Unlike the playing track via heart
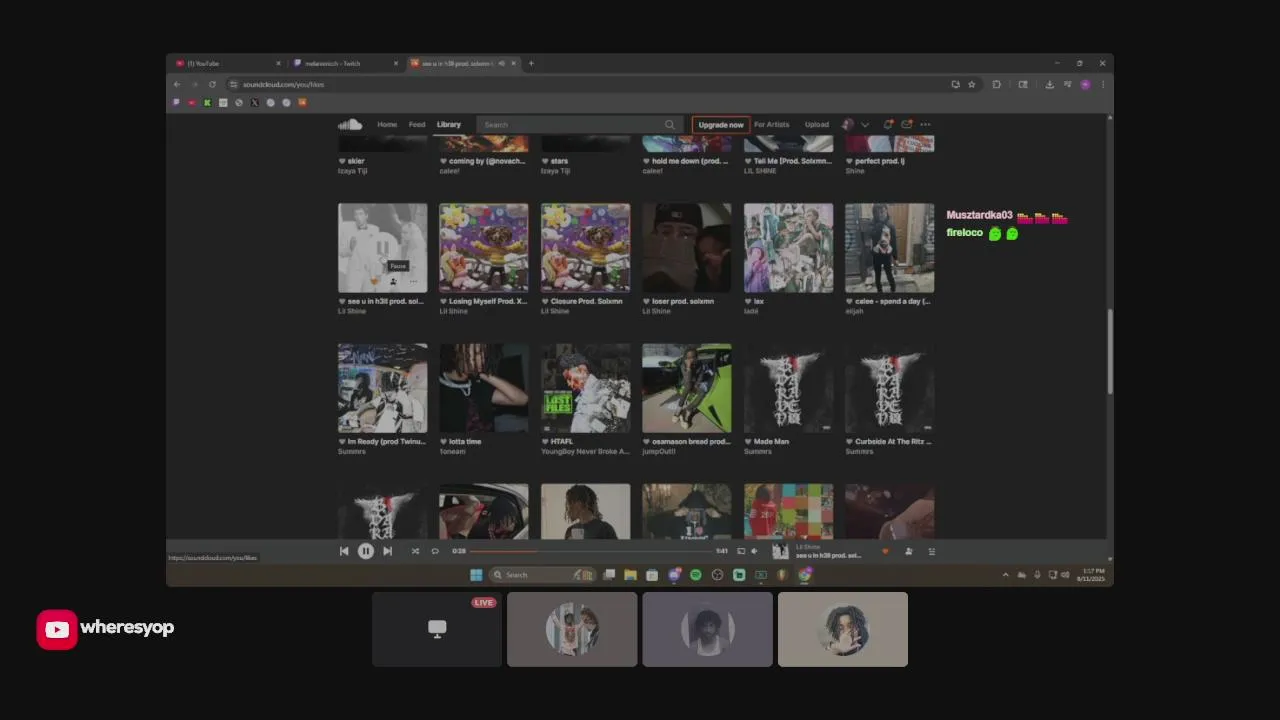1280x720 pixels. point(885,551)
